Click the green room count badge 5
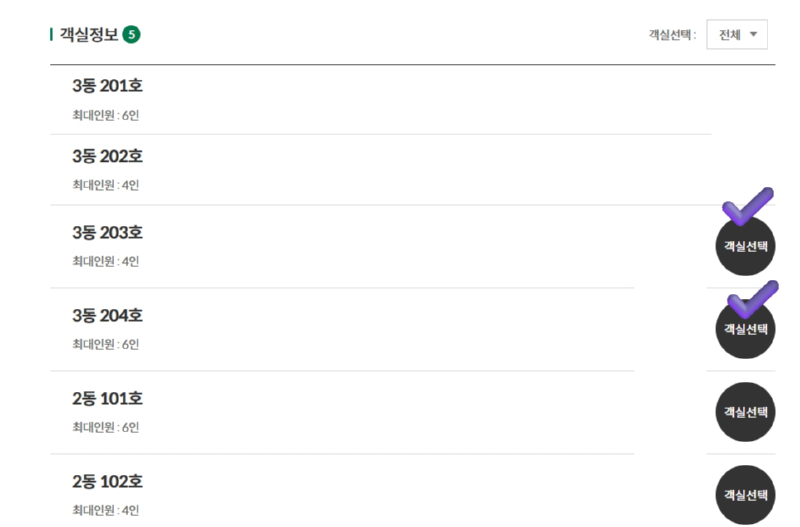This screenshot has width=800, height=527. click(131, 35)
